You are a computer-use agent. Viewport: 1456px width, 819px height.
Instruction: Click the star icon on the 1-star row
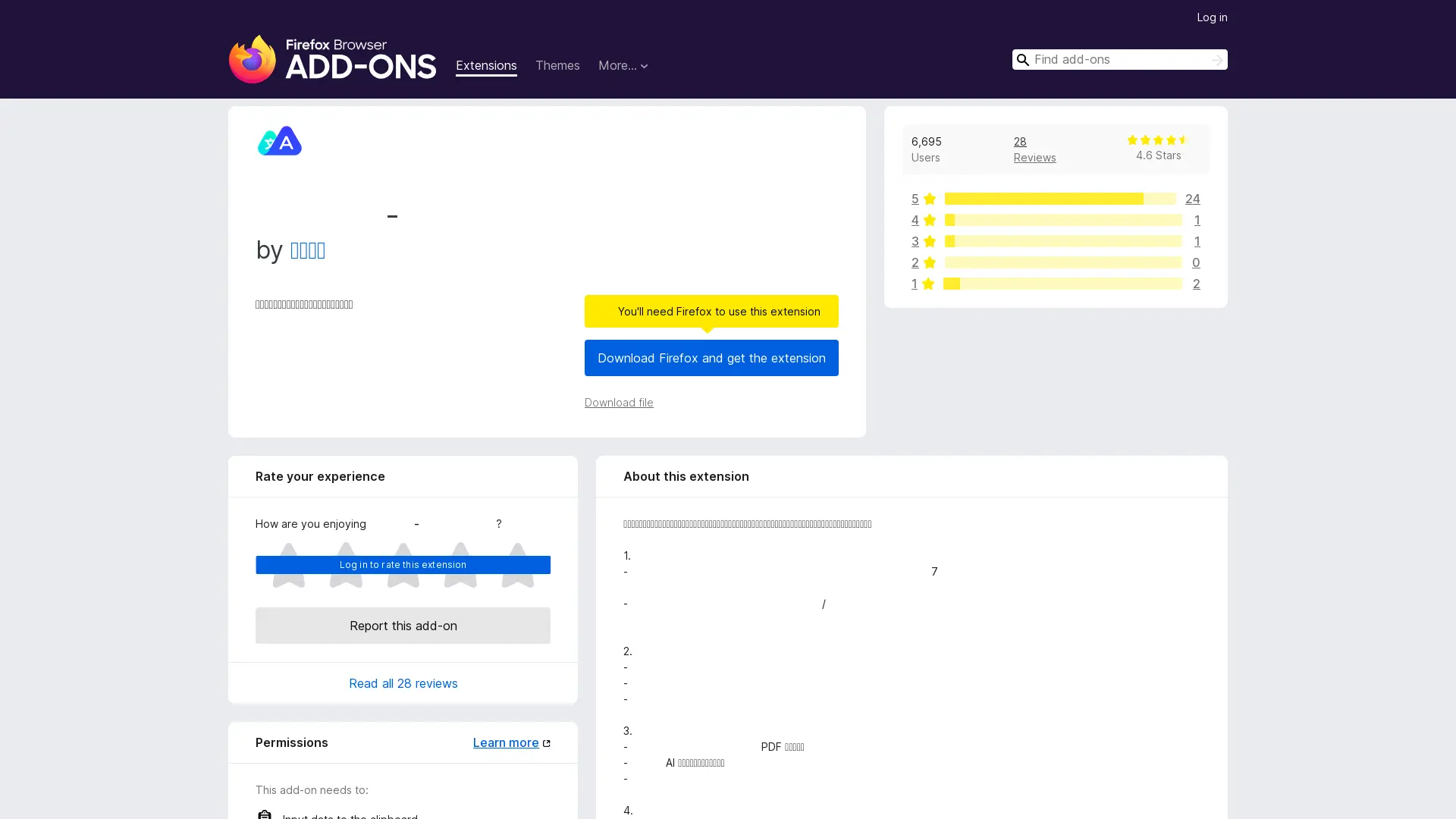coord(930,284)
